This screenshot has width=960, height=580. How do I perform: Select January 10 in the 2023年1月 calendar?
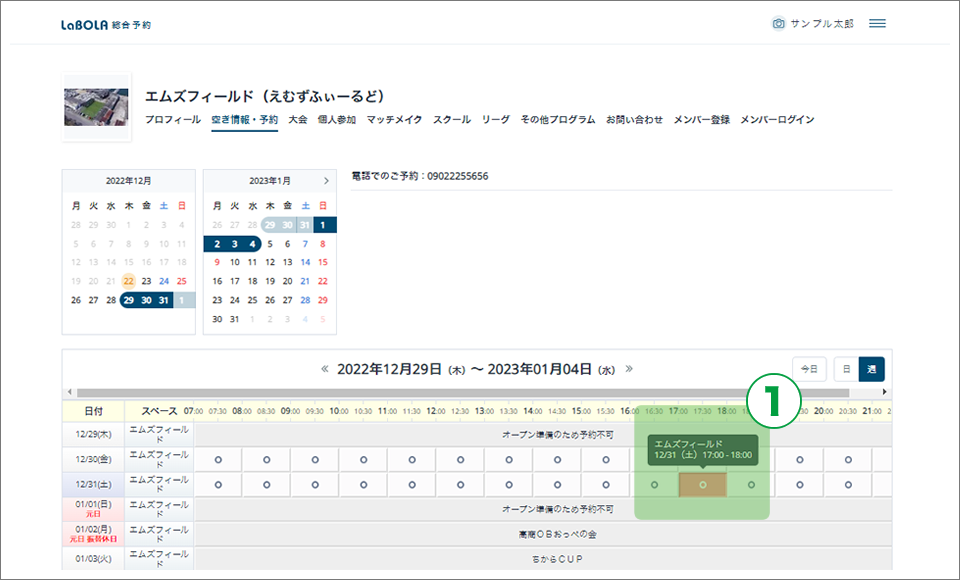[x=235, y=262]
